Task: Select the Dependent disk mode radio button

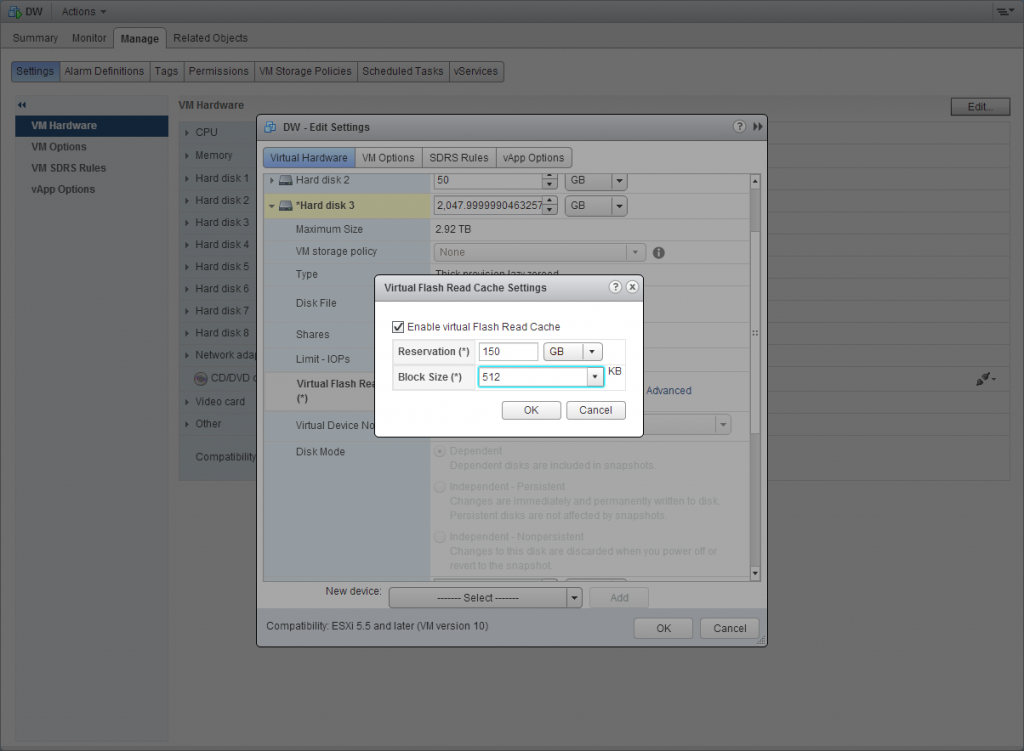Action: [x=440, y=451]
